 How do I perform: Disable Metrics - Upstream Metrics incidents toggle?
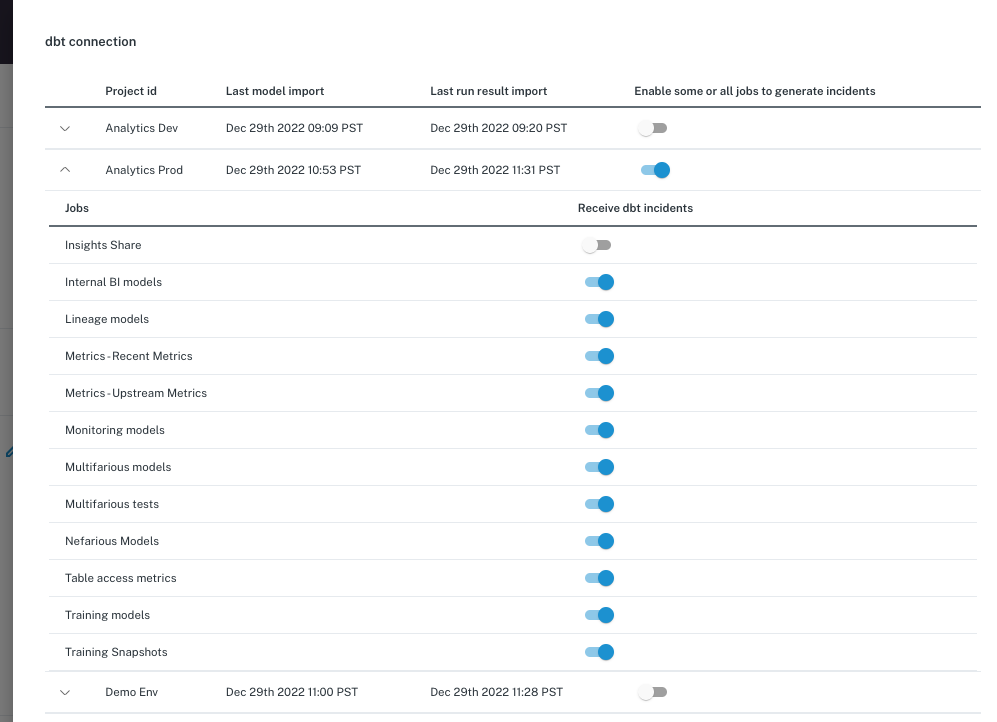tap(599, 393)
